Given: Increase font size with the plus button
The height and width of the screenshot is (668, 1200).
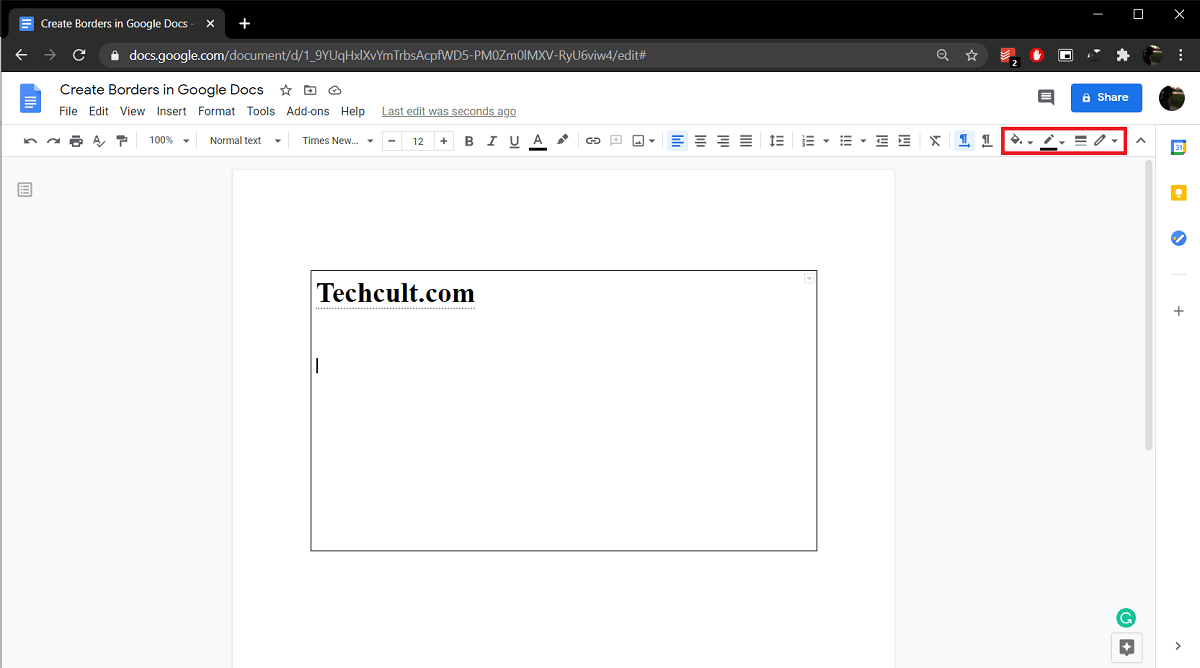Looking at the screenshot, I should (x=444, y=141).
